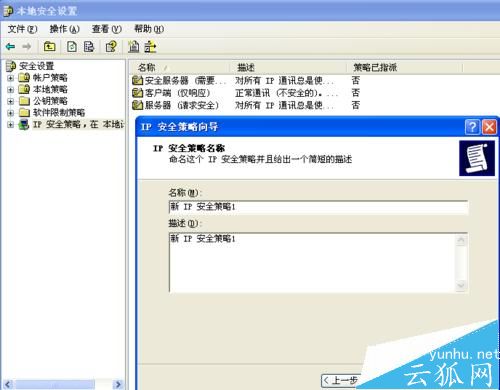Screen dimensions: 500x390
Task: Click the Up one level folder icon
Action: coord(50,46)
